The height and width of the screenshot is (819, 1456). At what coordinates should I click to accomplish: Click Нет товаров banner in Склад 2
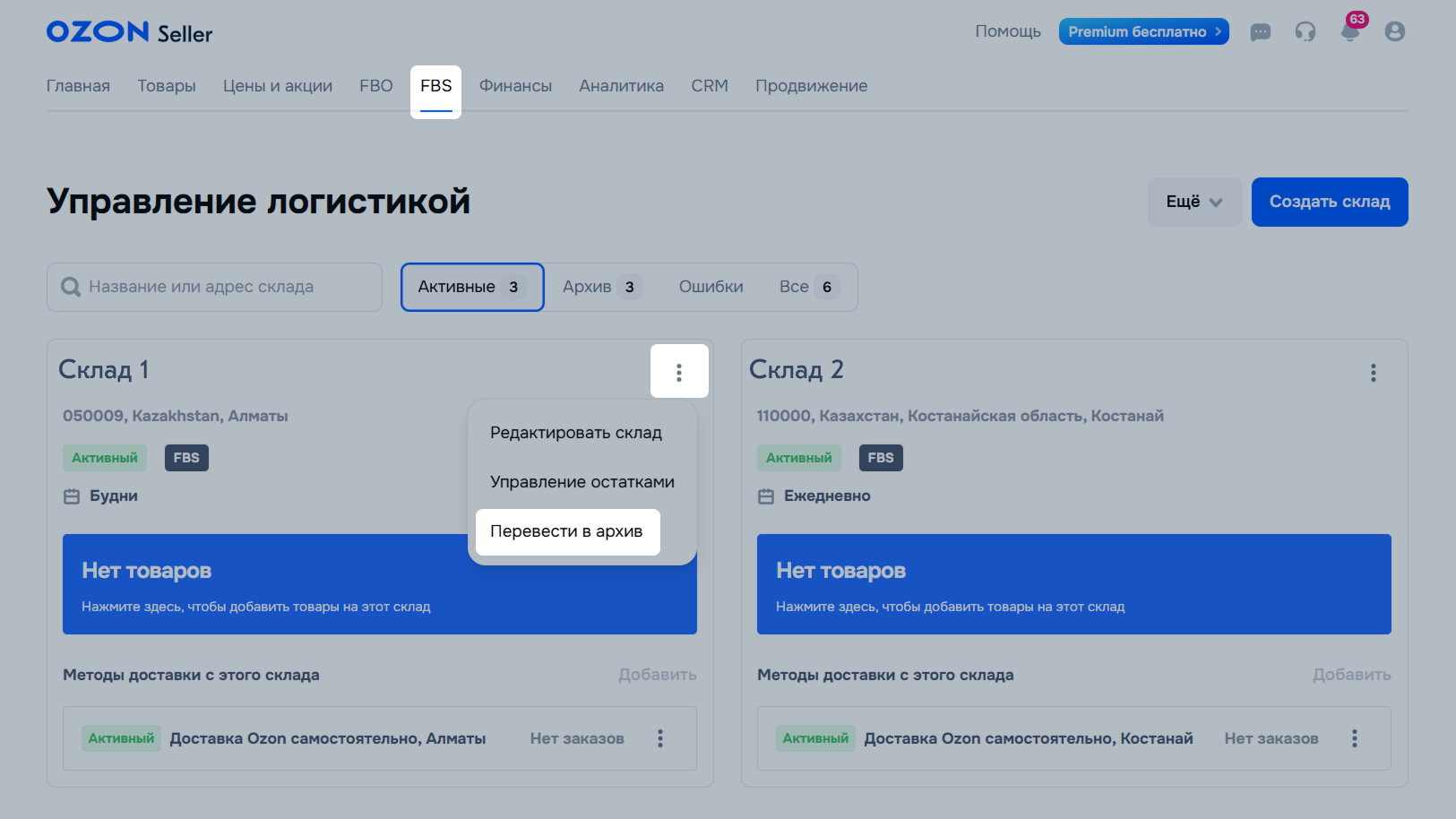coord(1074,584)
